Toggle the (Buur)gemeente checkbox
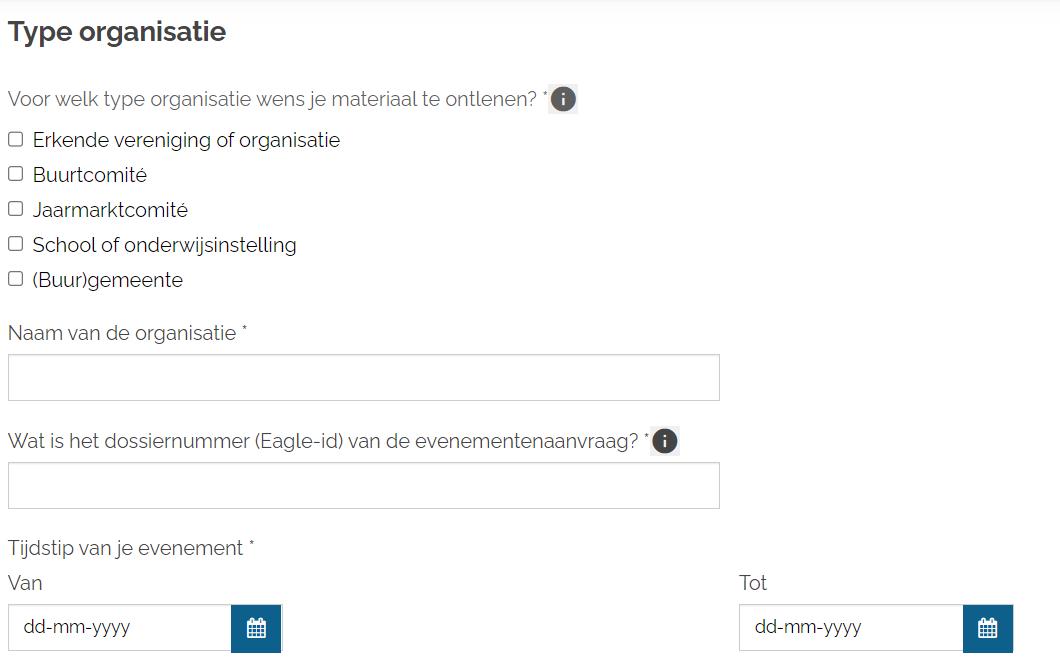This screenshot has width=1060, height=661. (16, 280)
